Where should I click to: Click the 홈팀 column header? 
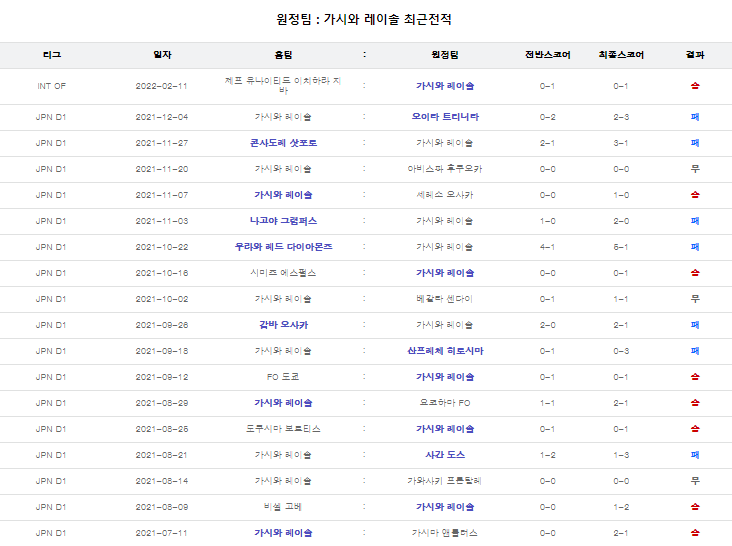[x=283, y=55]
